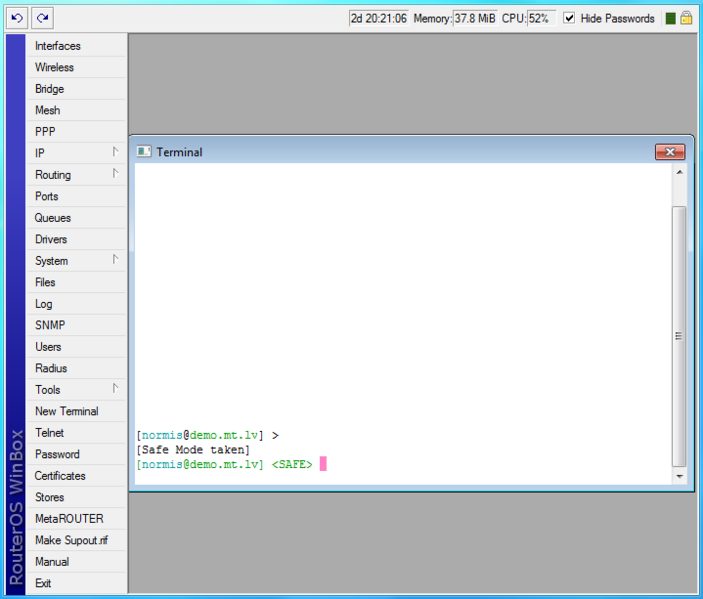This screenshot has height=599, width=703.
Task: Click the yellow padlock icon
Action: tap(687, 18)
